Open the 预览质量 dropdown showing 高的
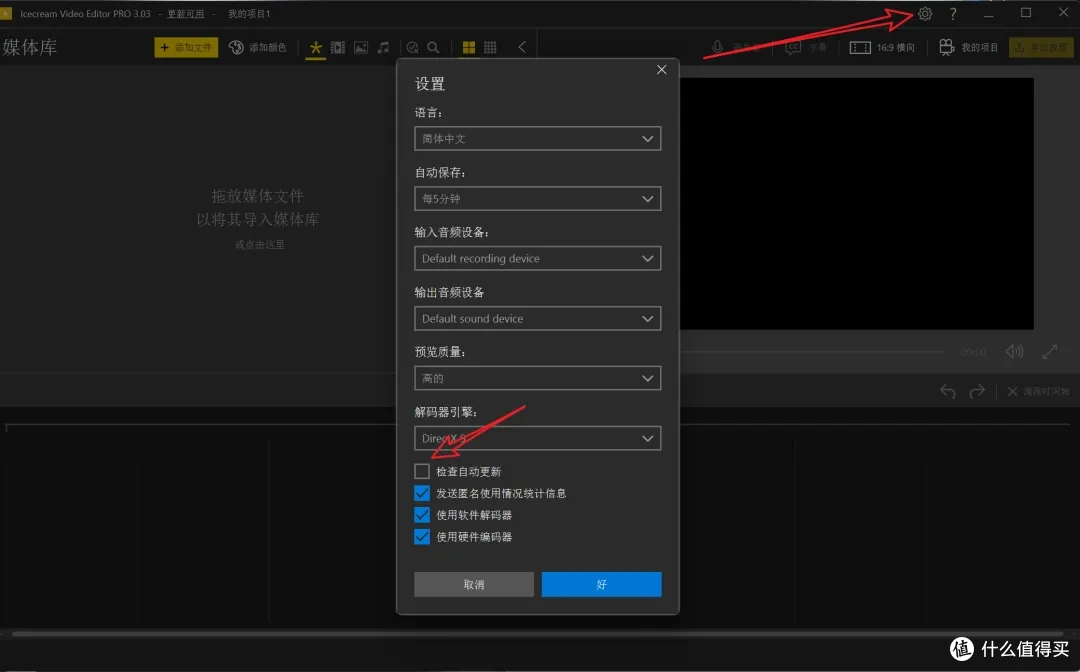Viewport: 1080px width, 672px height. click(x=537, y=378)
